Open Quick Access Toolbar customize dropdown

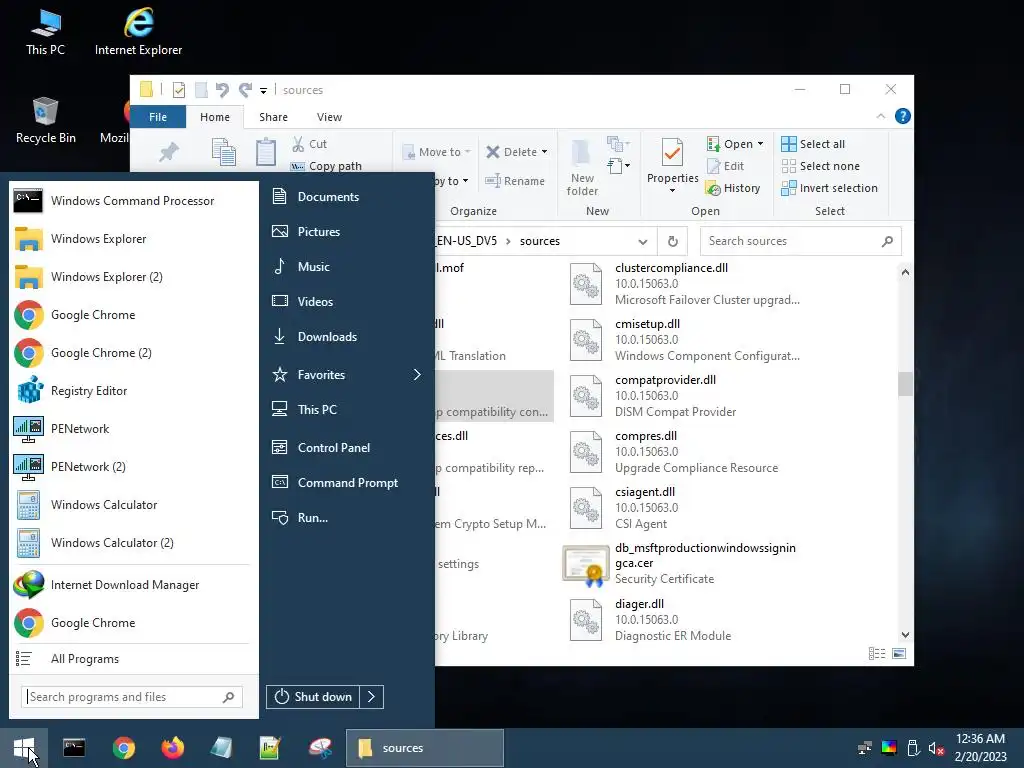263,91
